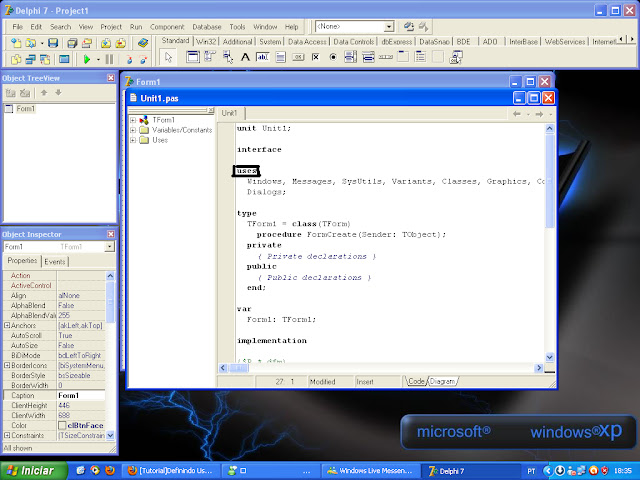Click the Save toolbar icon
This screenshot has width=640, height=480.
click(53, 43)
